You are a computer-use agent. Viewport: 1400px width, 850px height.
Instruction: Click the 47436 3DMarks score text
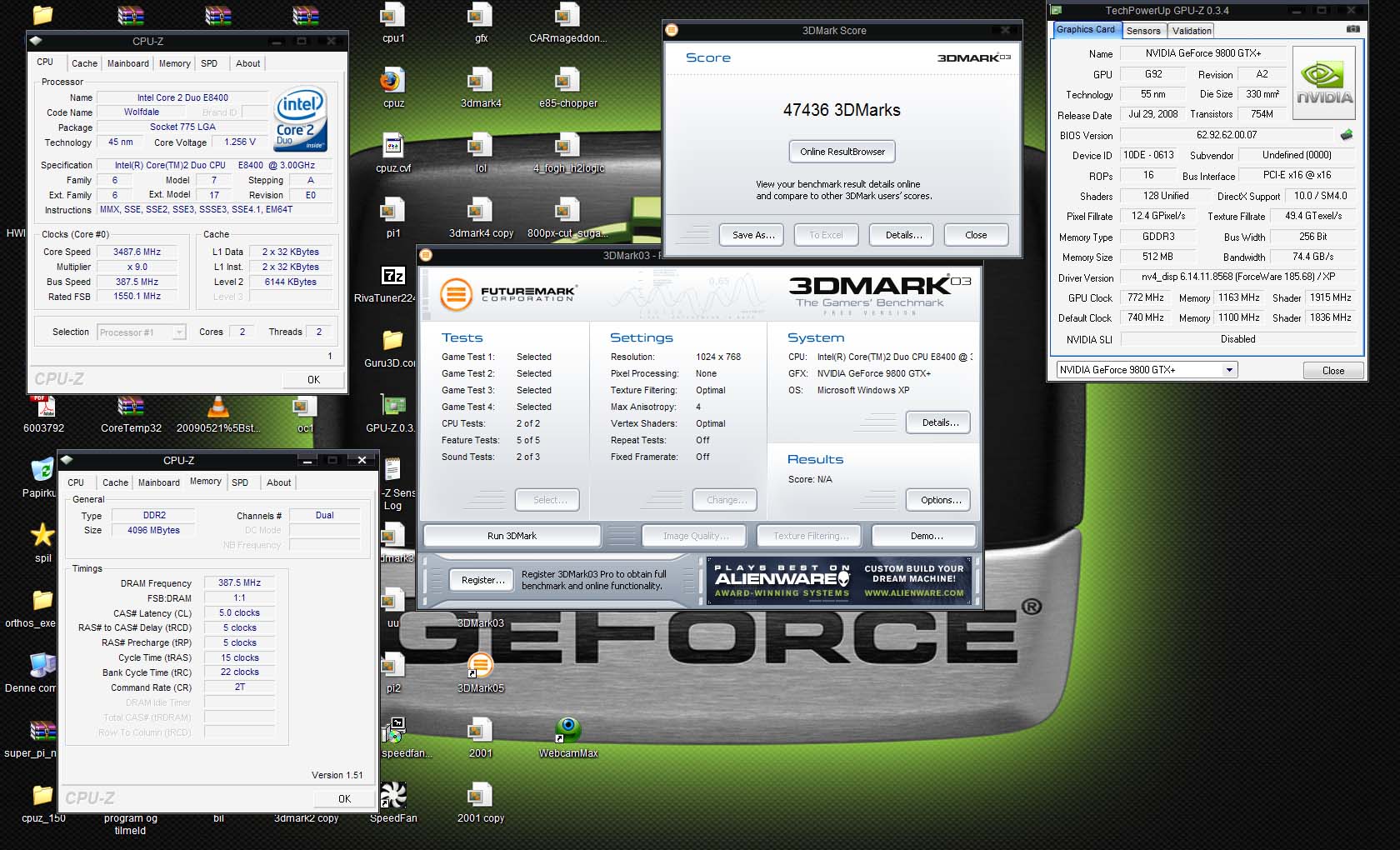[842, 110]
